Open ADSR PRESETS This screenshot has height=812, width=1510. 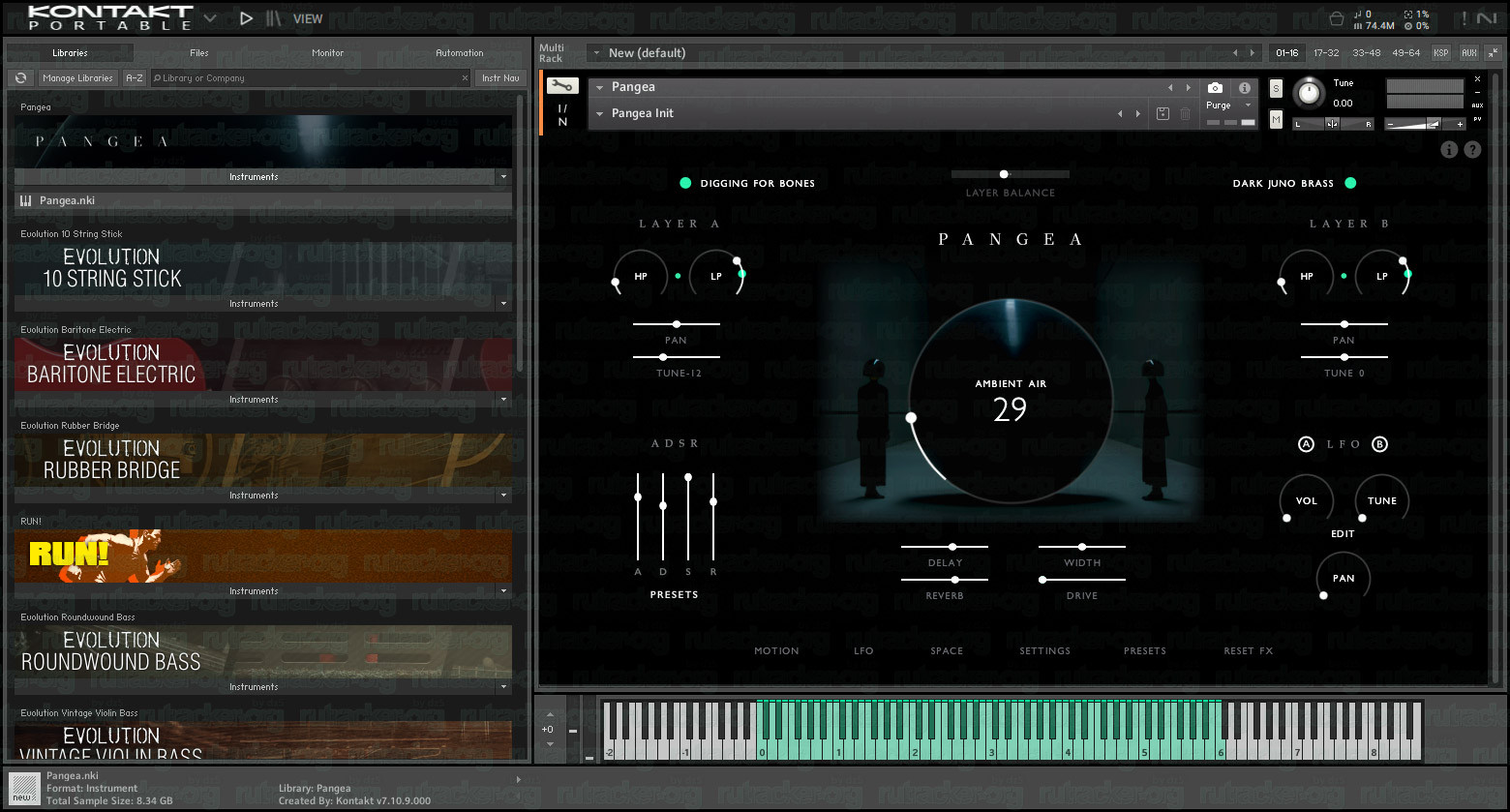click(674, 594)
